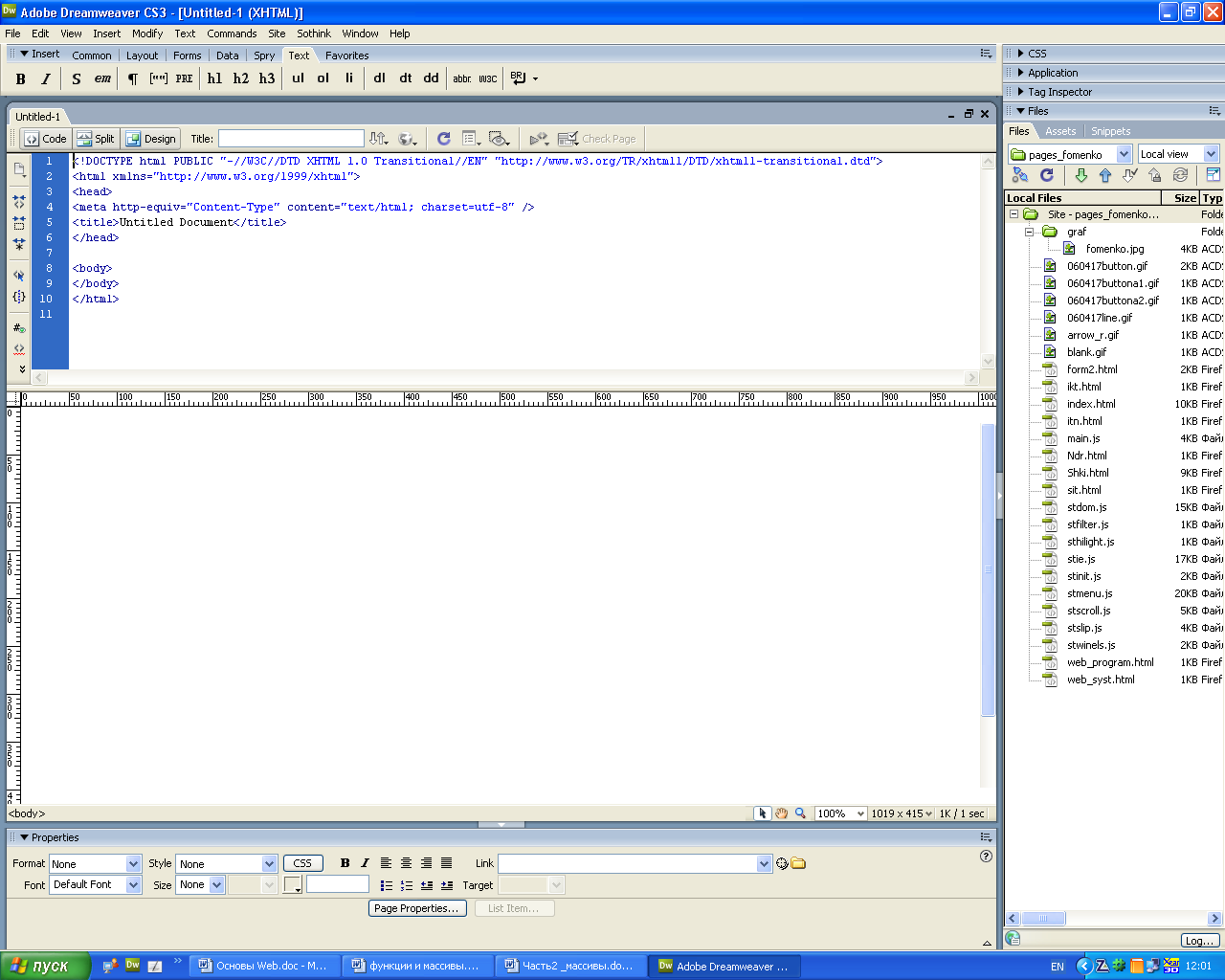Click the CSS button in Properties
This screenshot has height=980, width=1225.
tap(302, 863)
